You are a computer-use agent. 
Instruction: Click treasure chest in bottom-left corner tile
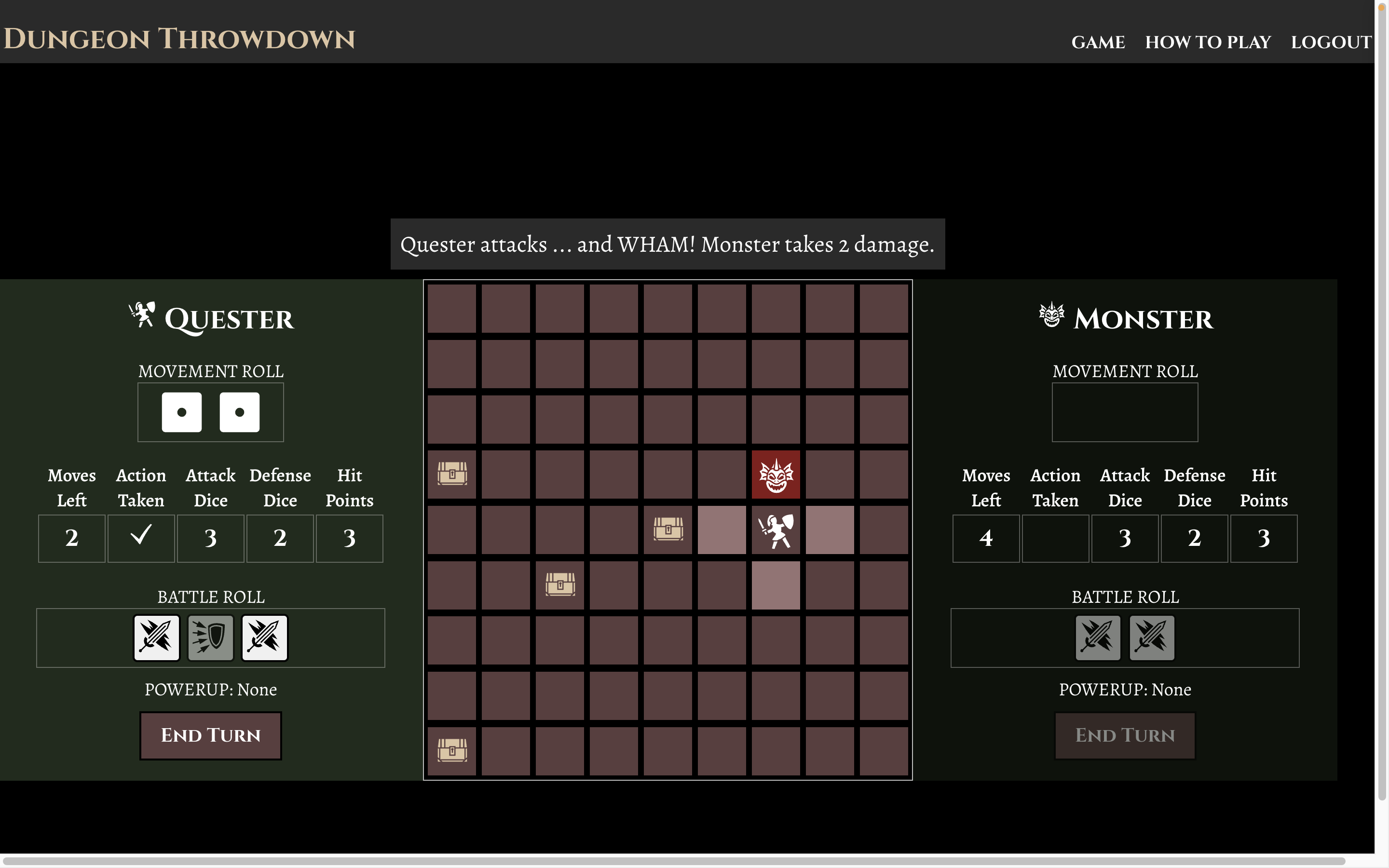[452, 750]
